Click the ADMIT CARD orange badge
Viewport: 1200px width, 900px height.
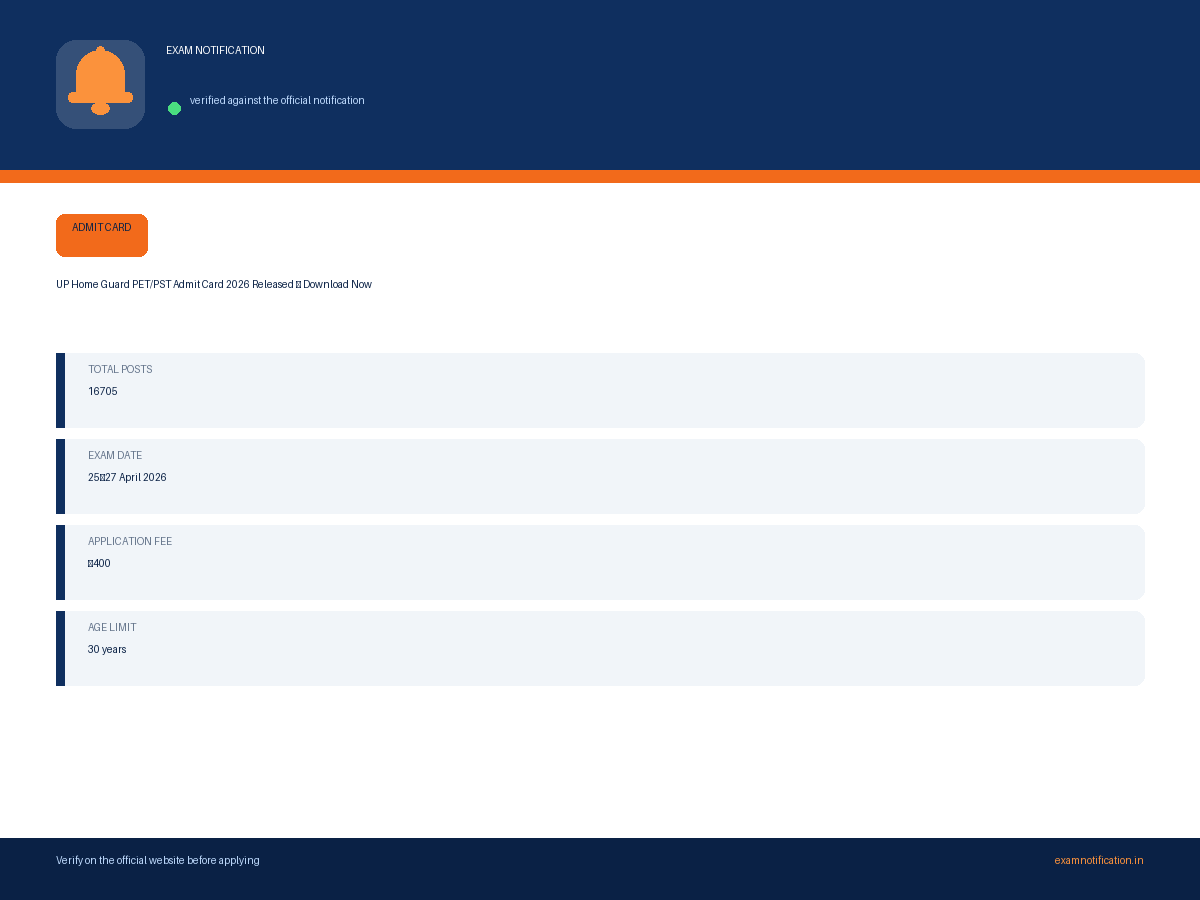pyautogui.click(x=102, y=235)
